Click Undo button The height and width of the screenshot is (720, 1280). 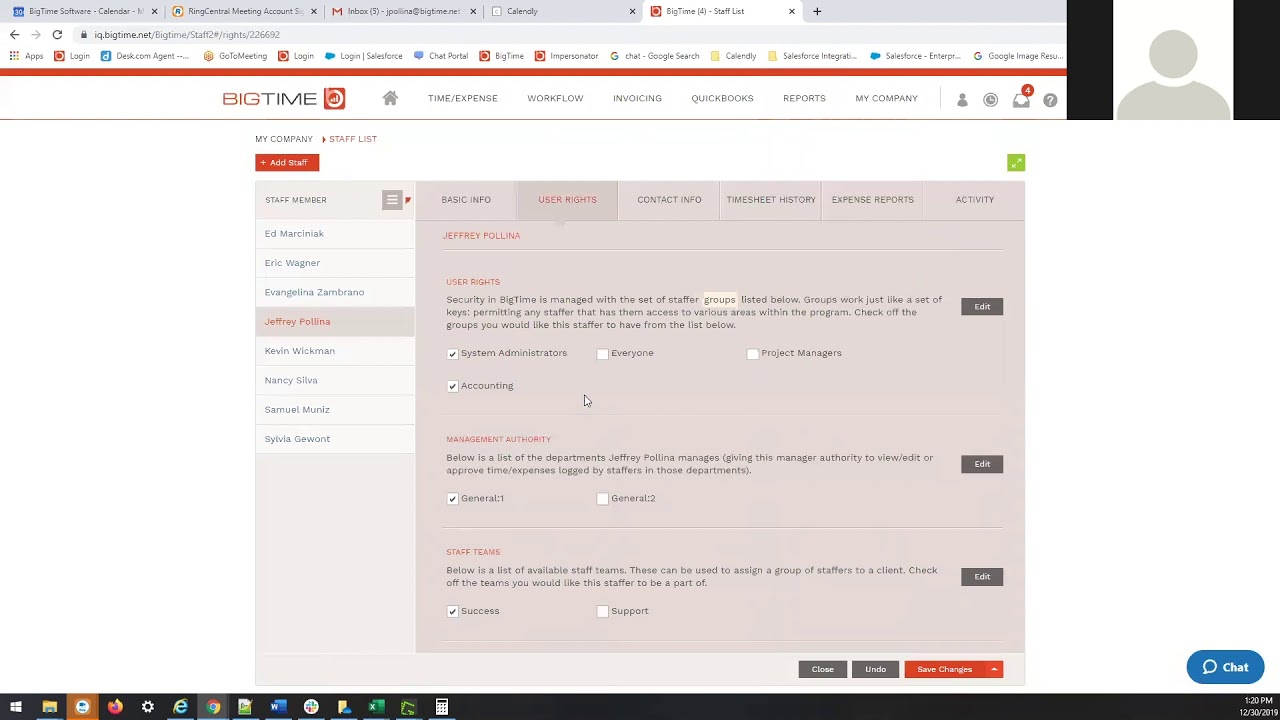[875, 669]
